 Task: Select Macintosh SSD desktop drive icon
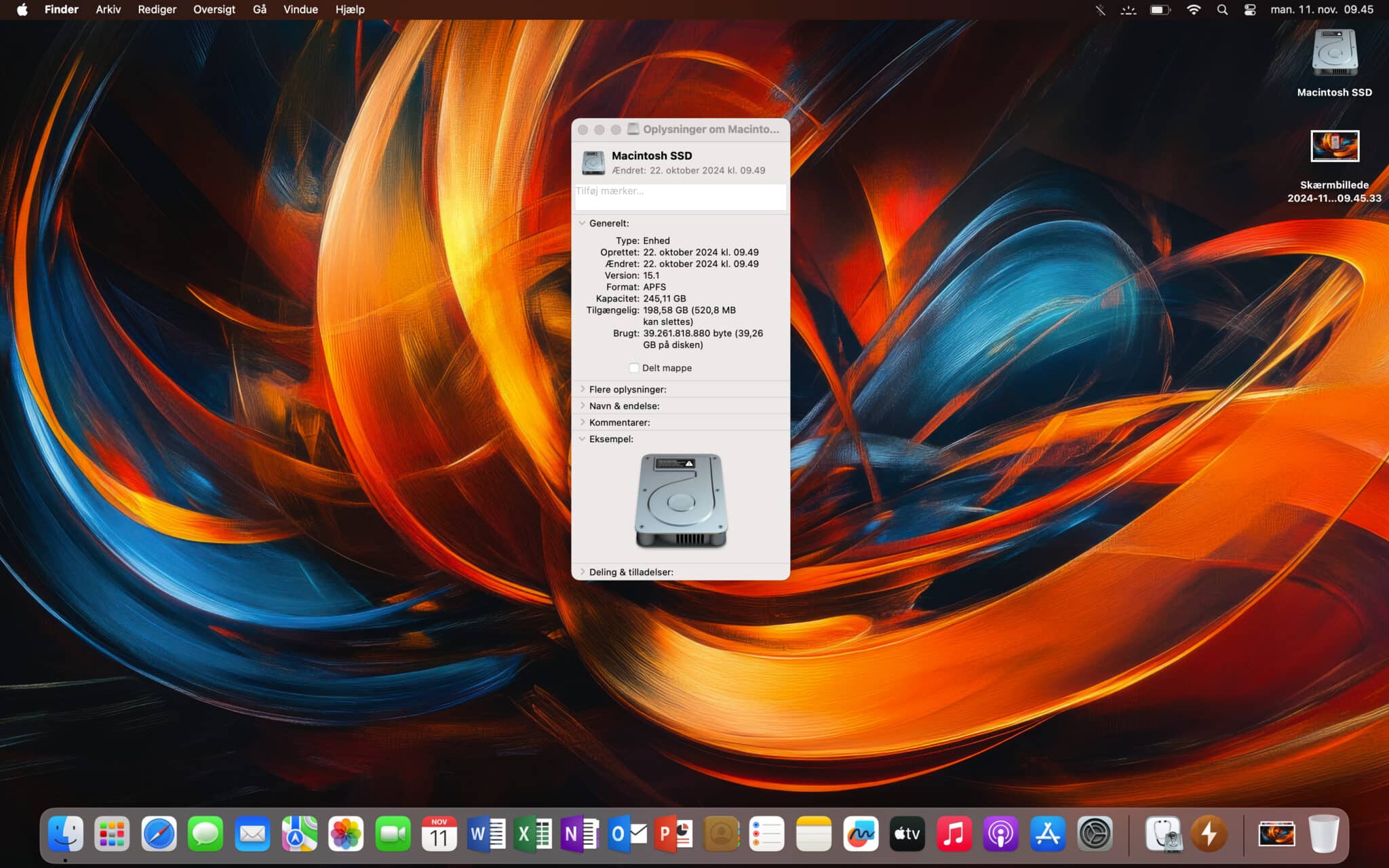[1334, 53]
